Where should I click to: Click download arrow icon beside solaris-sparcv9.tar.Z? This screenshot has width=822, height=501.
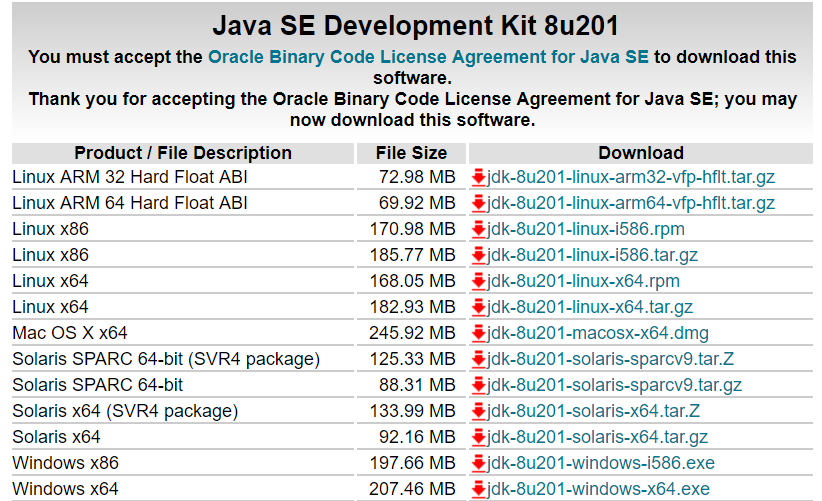pyautogui.click(x=478, y=359)
